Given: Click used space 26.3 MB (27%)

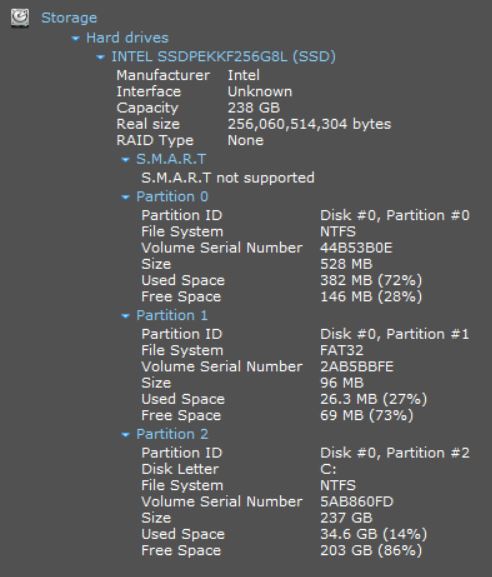Looking at the screenshot, I should coord(374,399).
